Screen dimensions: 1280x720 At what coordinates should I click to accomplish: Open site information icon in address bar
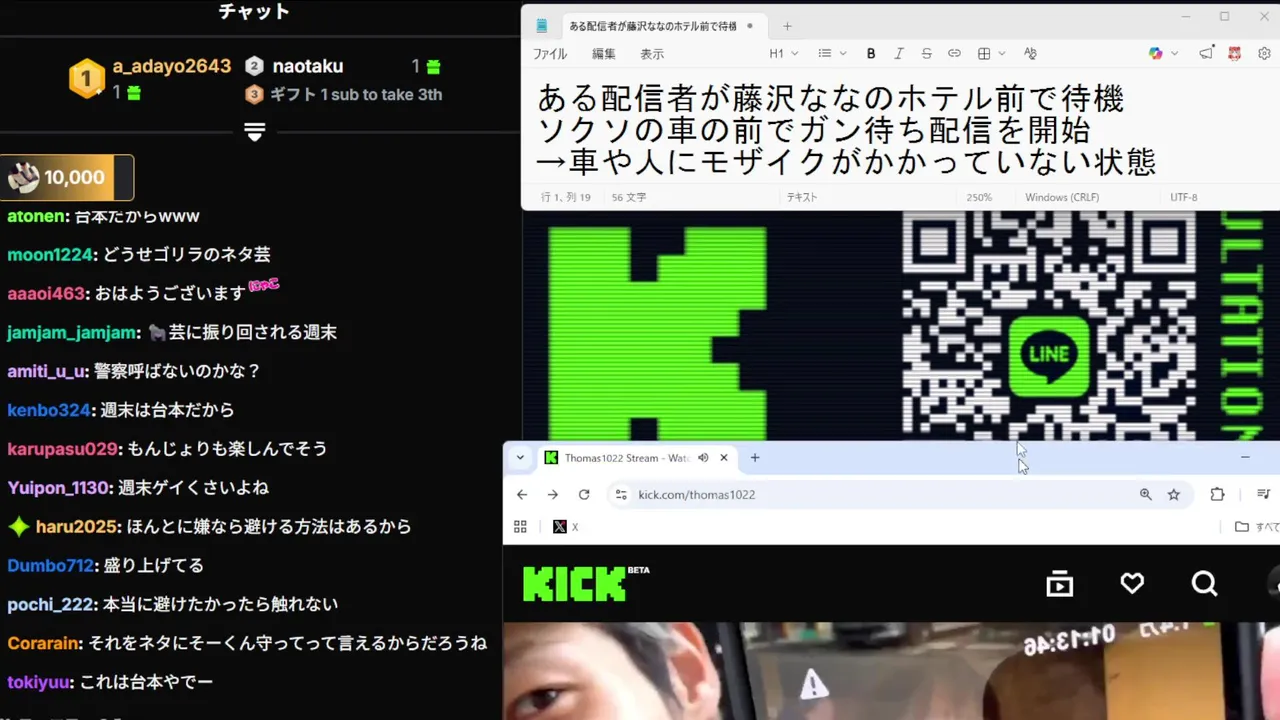620,494
